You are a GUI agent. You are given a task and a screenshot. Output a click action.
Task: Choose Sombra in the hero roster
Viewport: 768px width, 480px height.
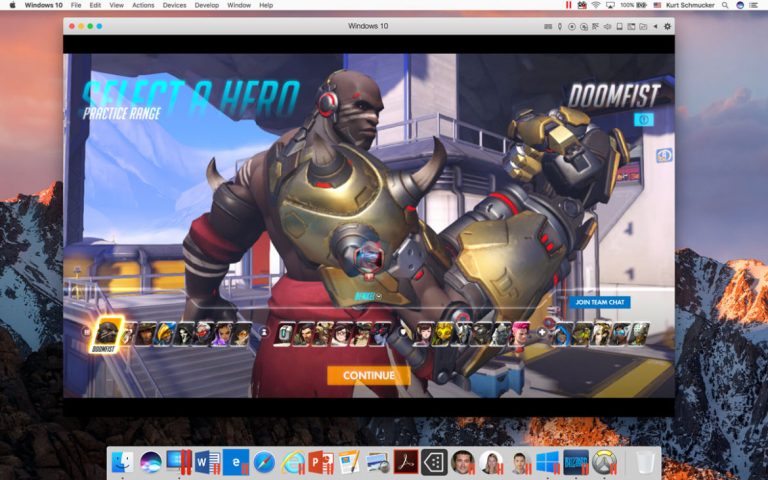click(223, 334)
